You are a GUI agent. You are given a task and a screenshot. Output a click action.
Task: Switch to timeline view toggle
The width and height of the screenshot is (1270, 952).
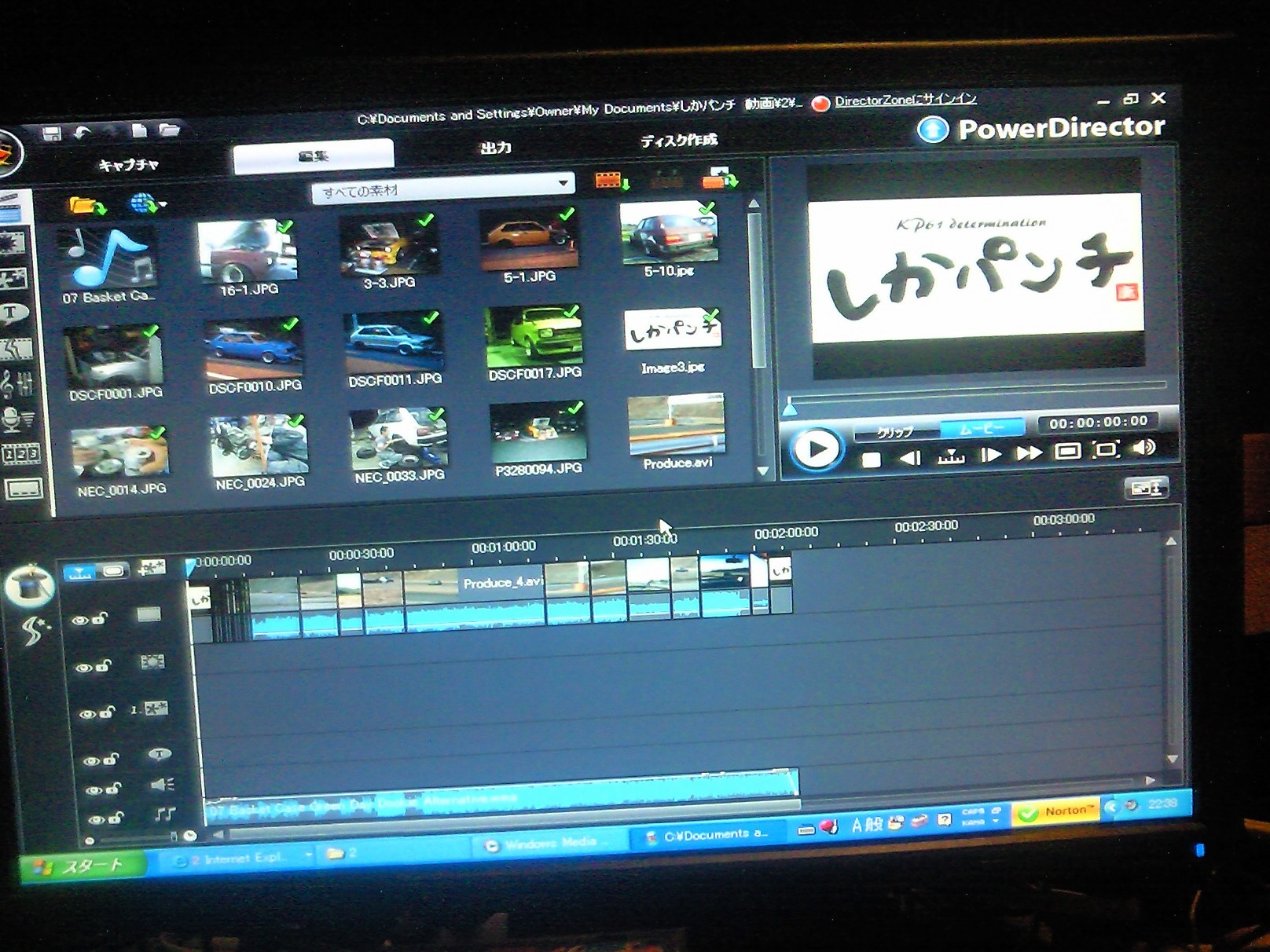[79, 573]
